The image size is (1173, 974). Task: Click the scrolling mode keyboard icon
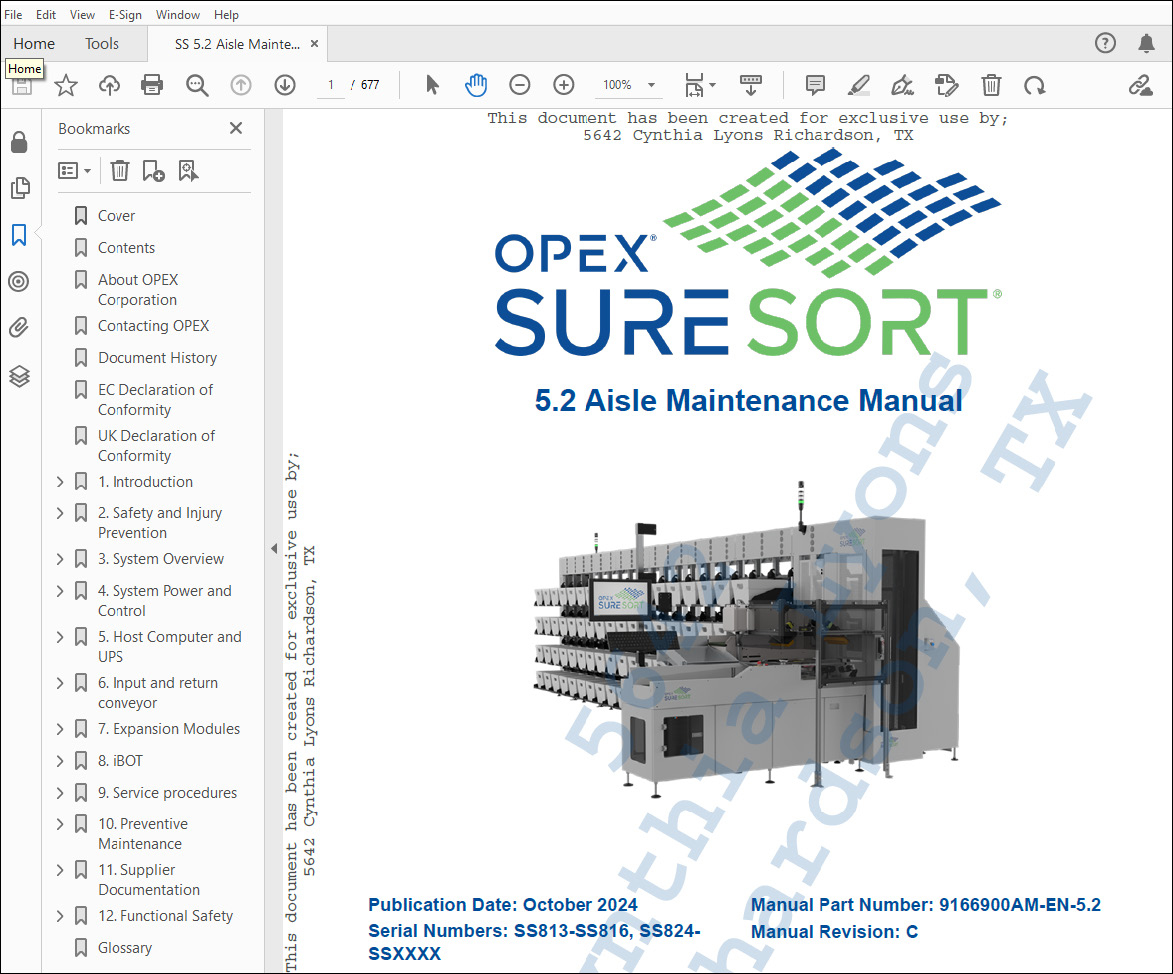(750, 85)
